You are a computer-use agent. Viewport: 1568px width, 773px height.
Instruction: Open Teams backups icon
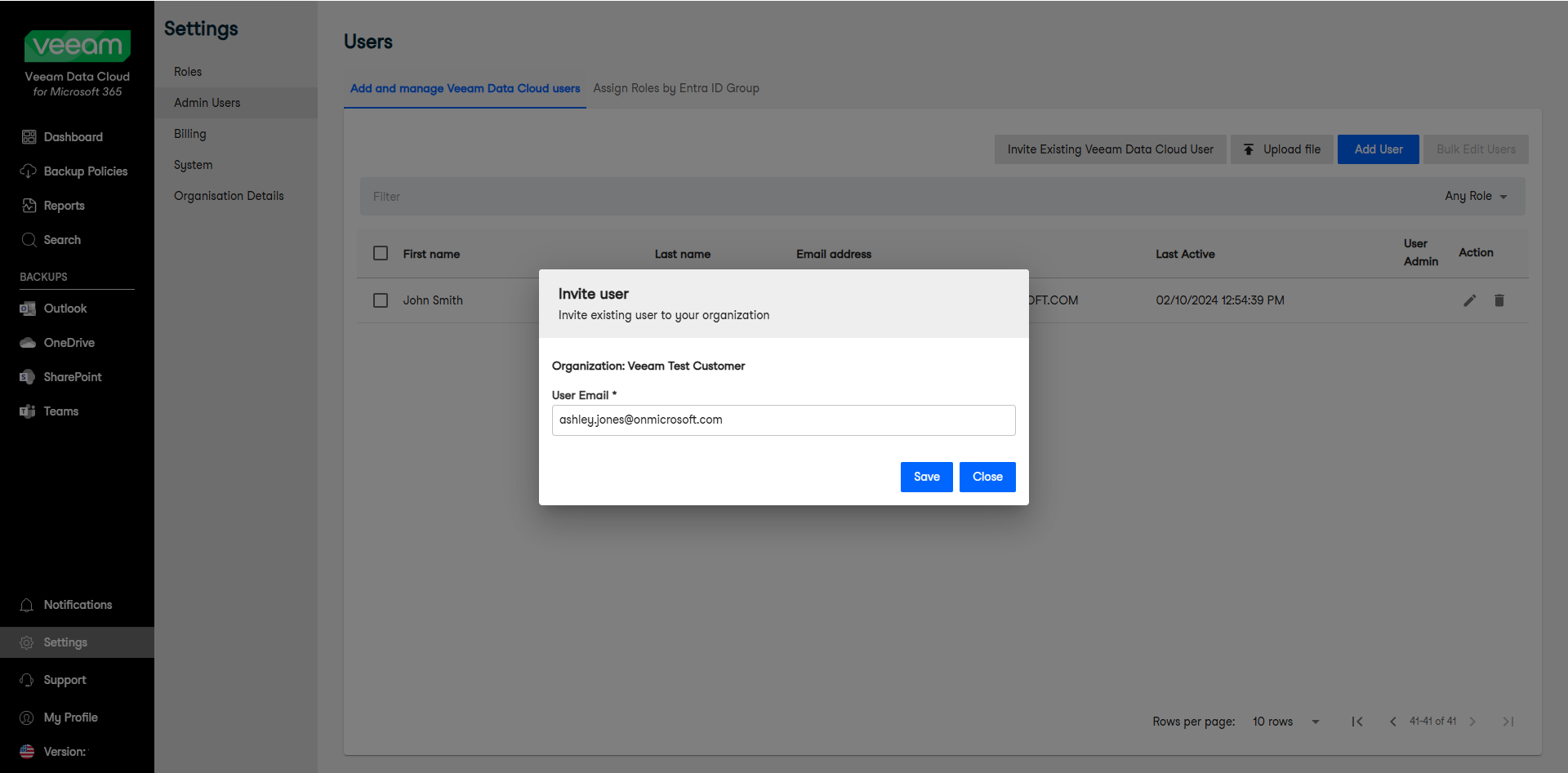[x=28, y=411]
